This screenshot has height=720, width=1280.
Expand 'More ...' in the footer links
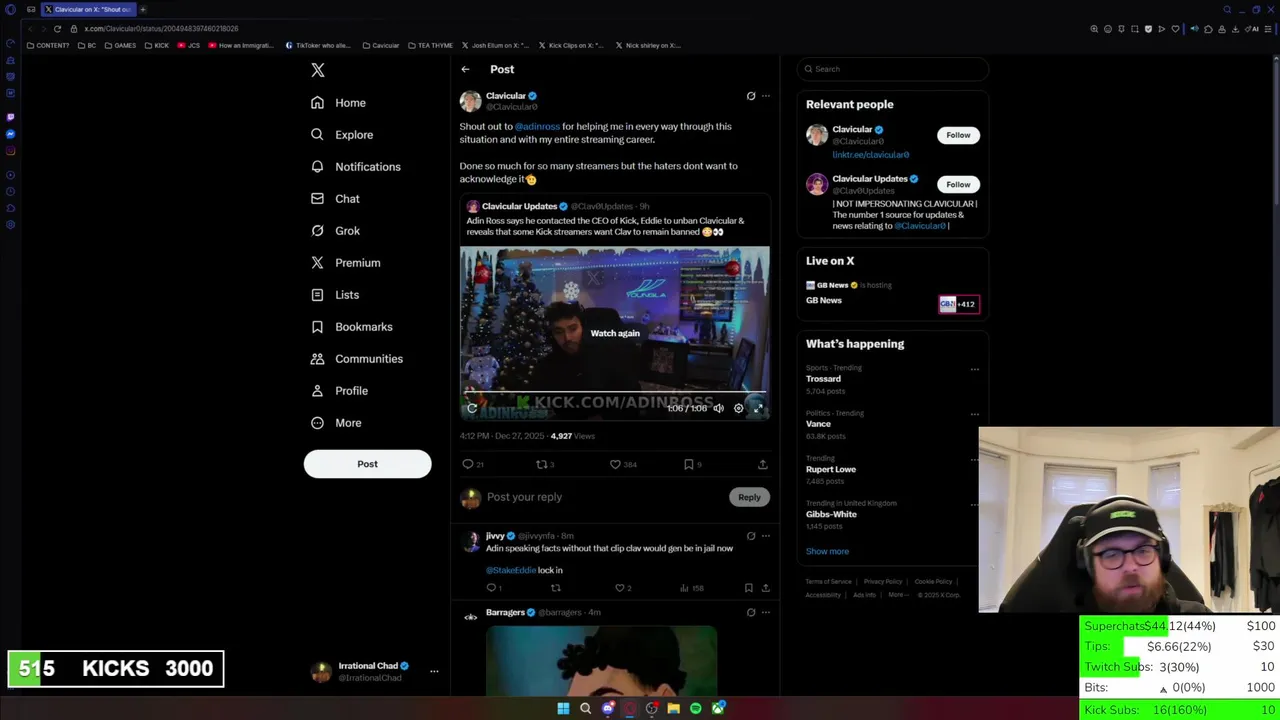pyautogui.click(x=897, y=595)
